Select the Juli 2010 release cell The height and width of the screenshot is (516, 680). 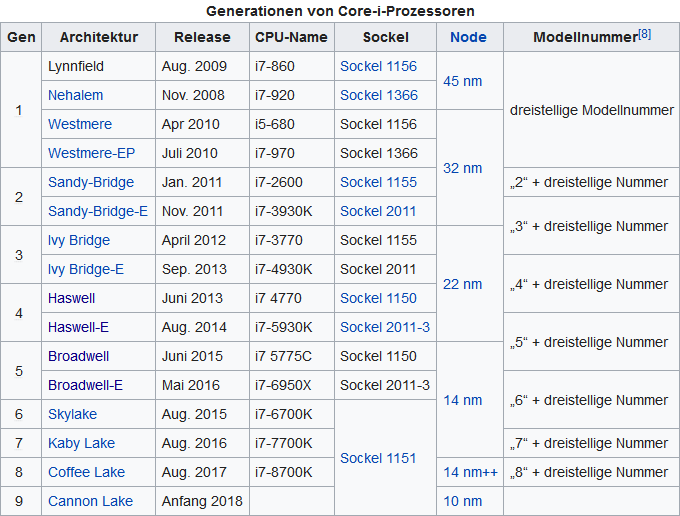click(202, 153)
